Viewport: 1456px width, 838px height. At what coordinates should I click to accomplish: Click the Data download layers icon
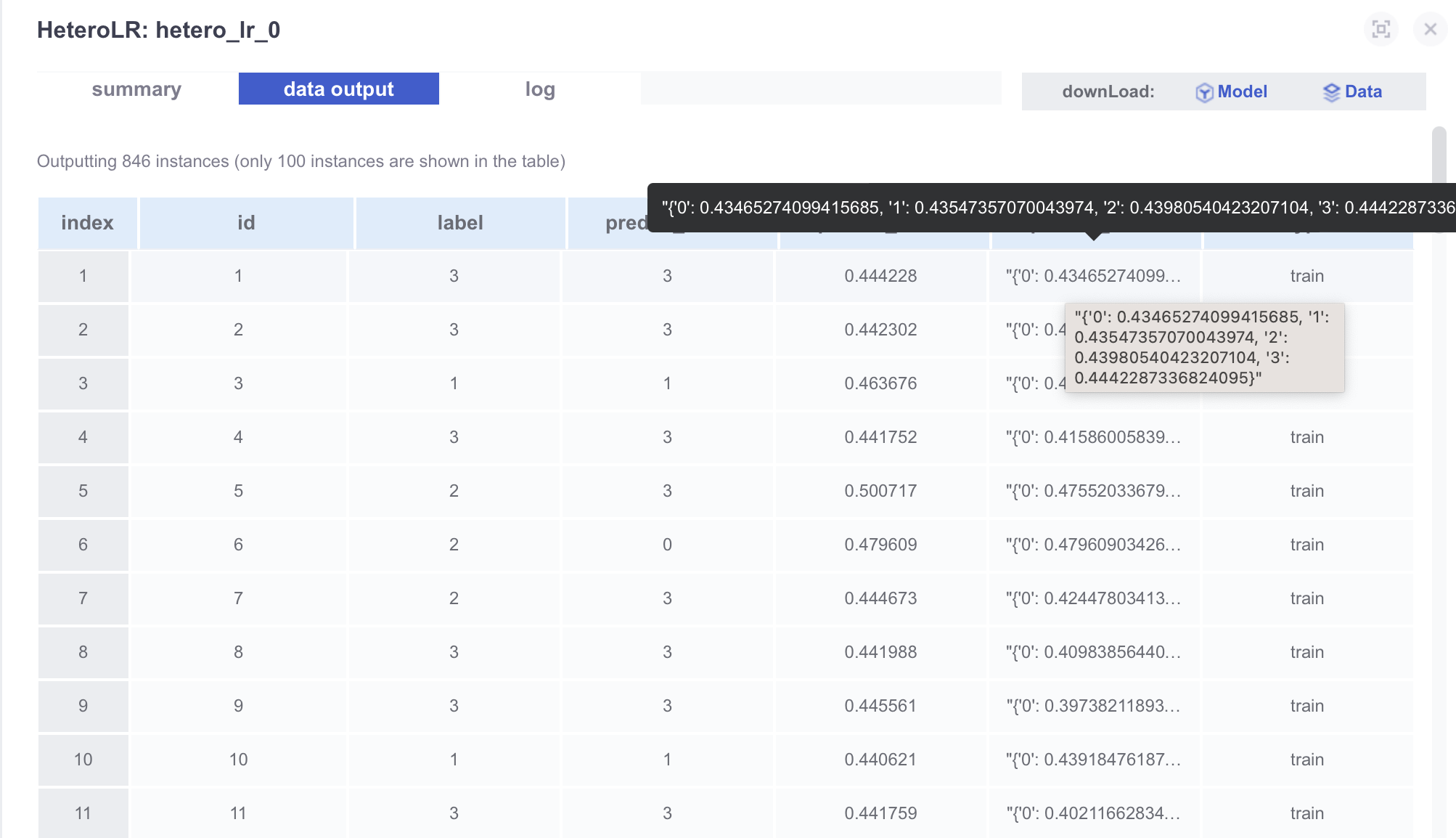[1332, 91]
